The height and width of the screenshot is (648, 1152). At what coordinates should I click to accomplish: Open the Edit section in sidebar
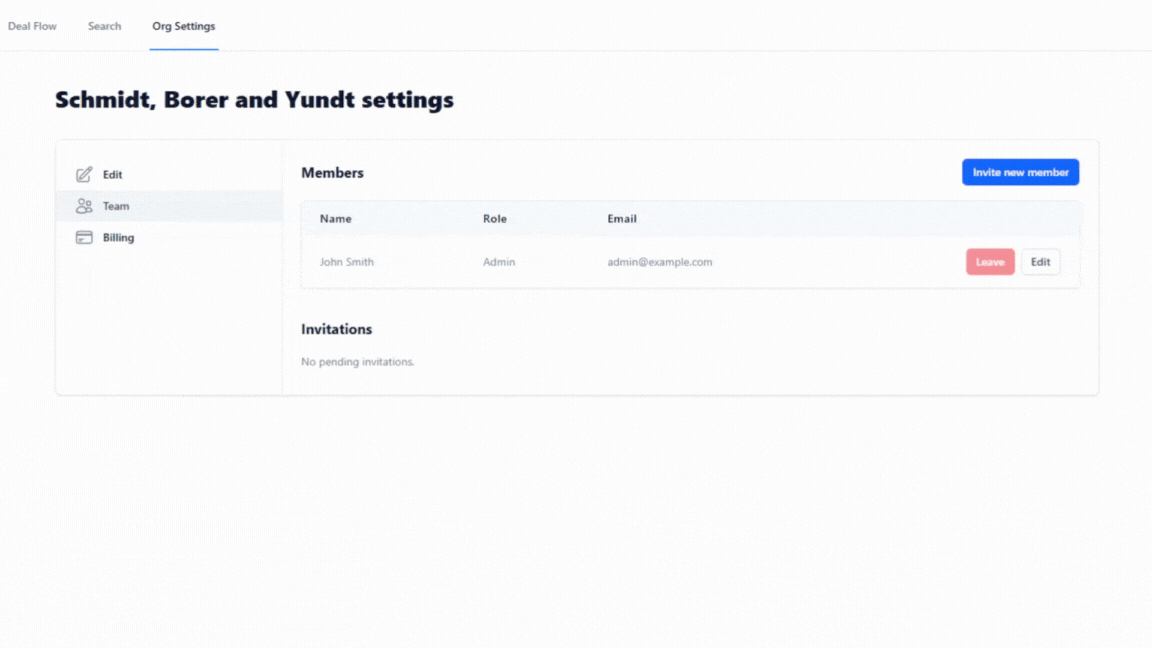coord(169,174)
